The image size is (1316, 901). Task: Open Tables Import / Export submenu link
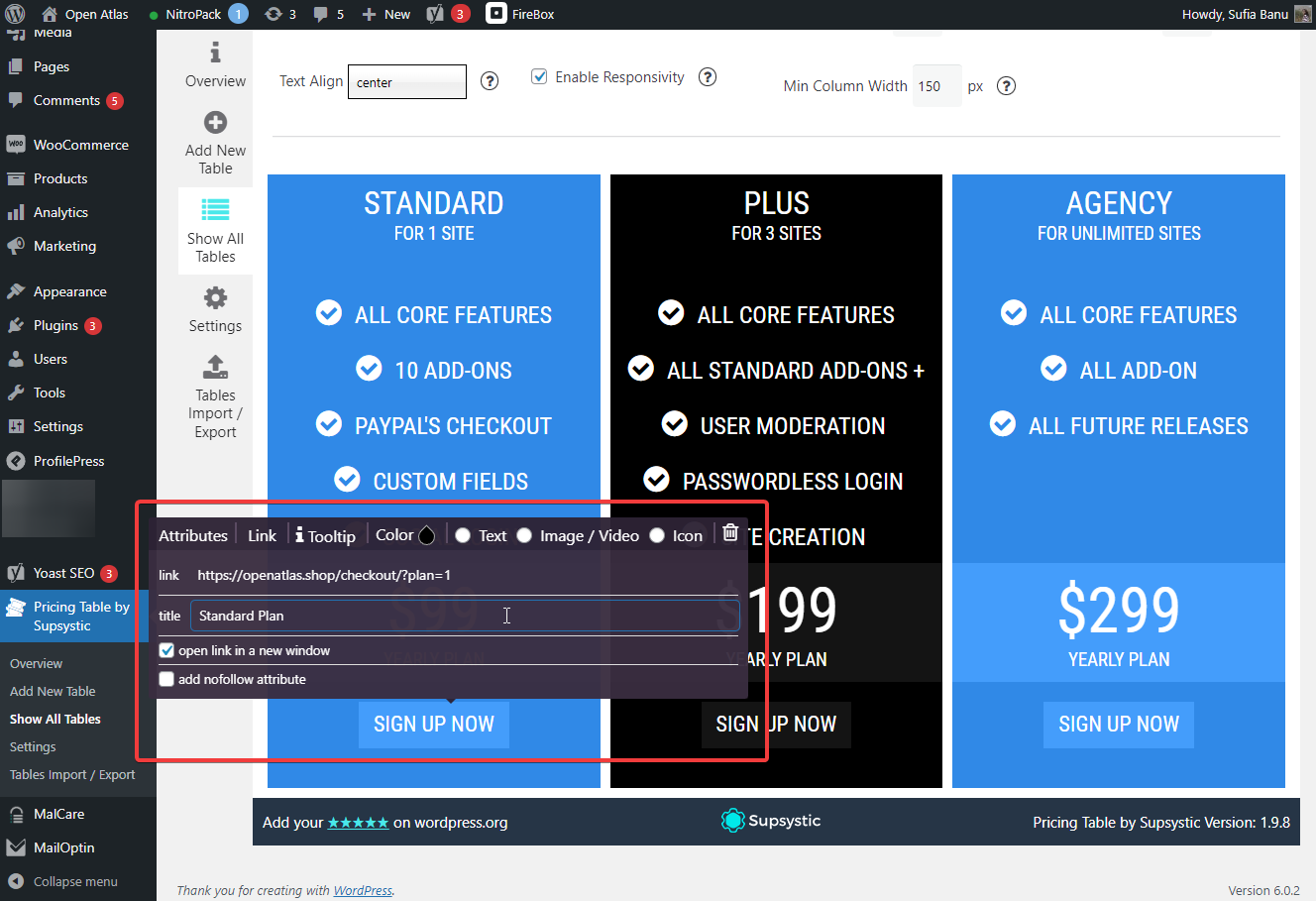pos(72,774)
